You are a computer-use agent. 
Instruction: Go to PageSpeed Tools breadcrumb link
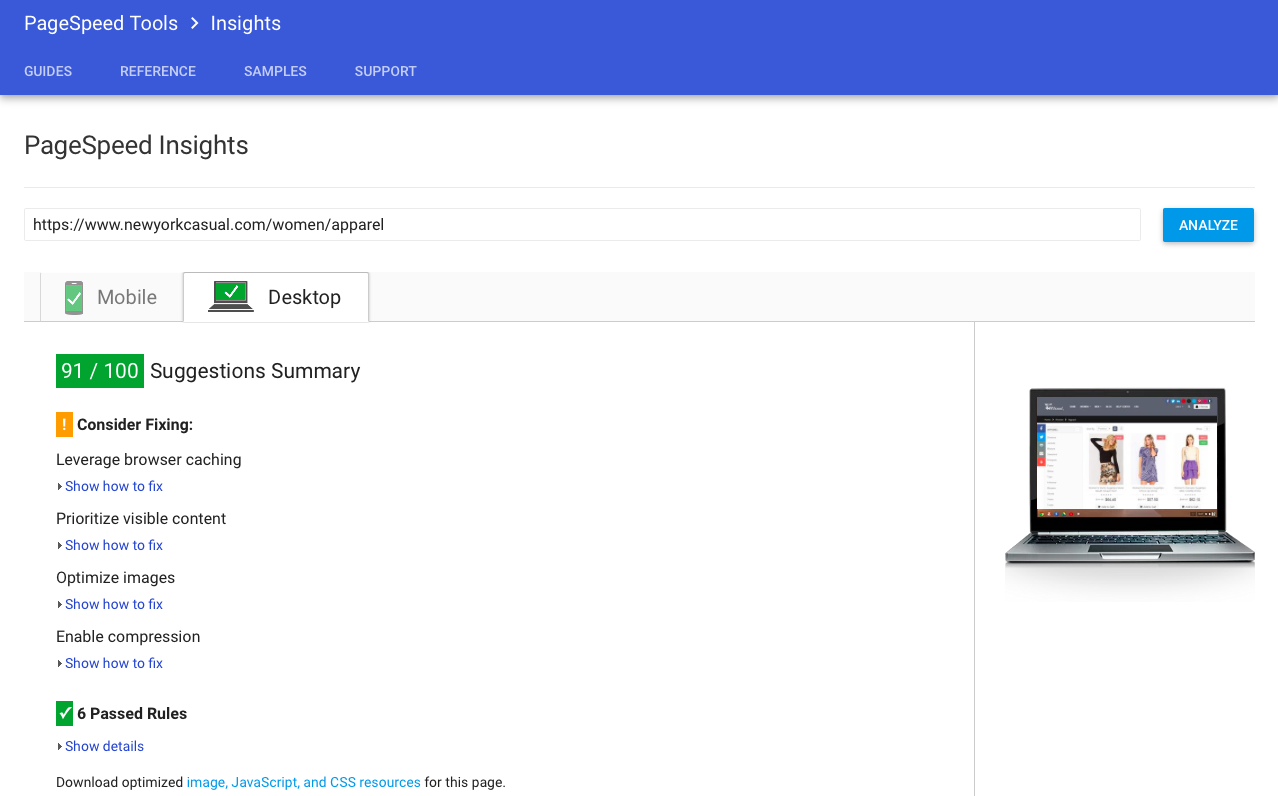point(101,23)
